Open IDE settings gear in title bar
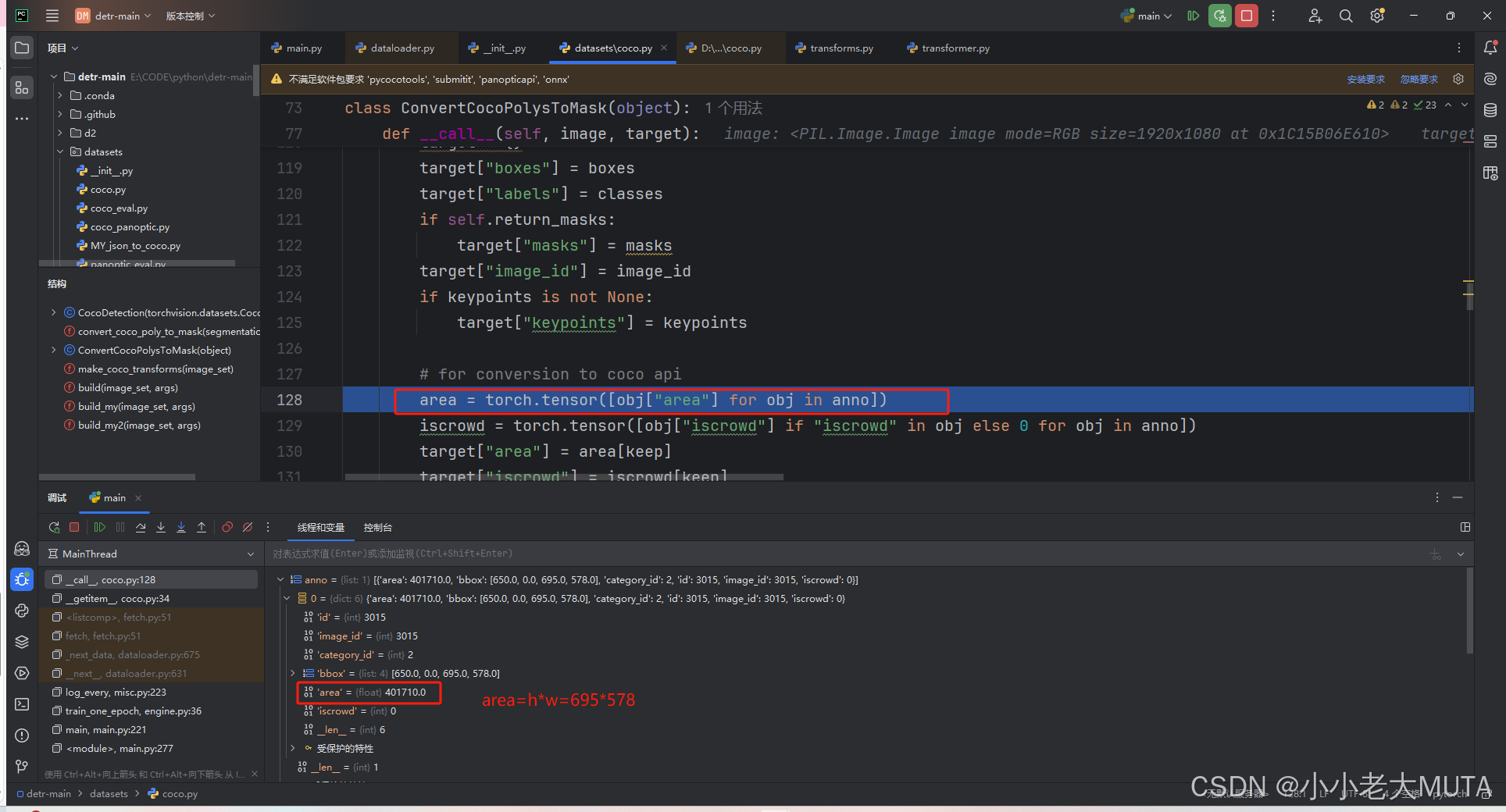Screen dimensions: 1506x812 [1377, 16]
